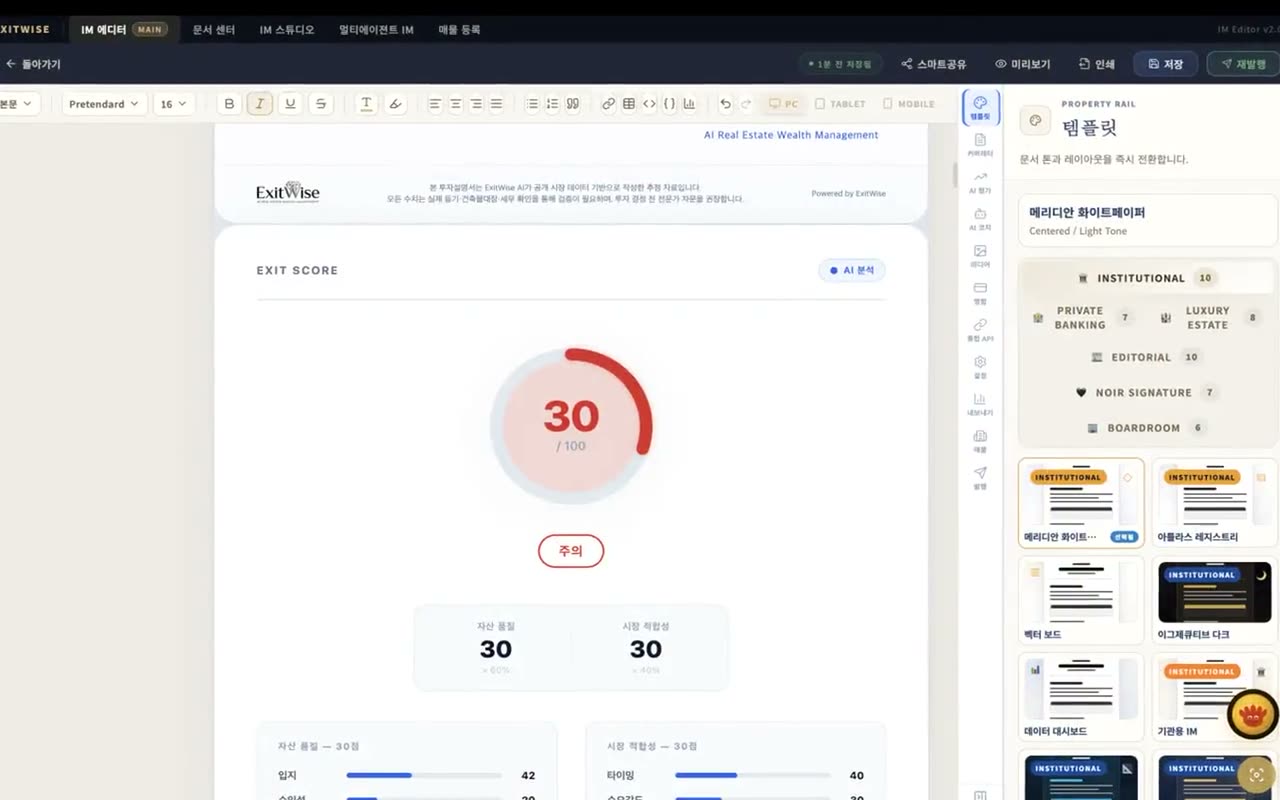The height and width of the screenshot is (800, 1280).
Task: Open the font size 16 dropdown
Action: [174, 104]
